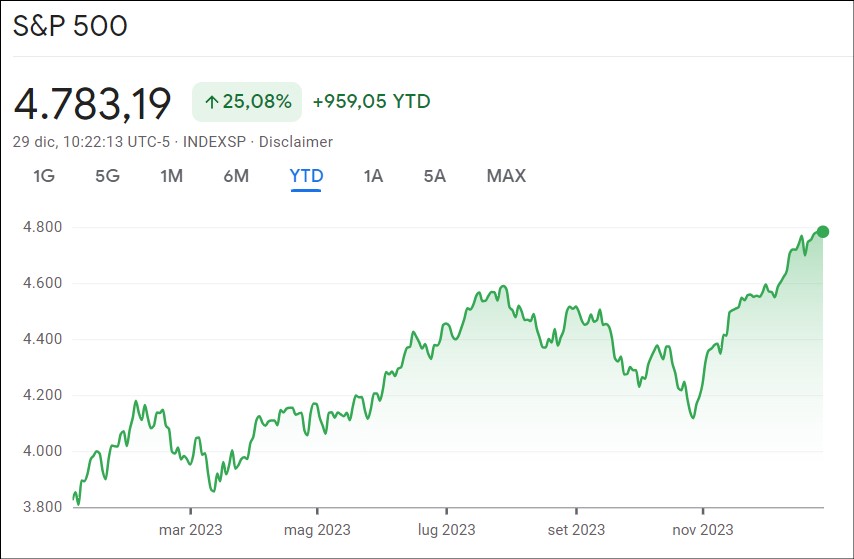Viewport: 854px width, 559px height.
Task: Click the 4.783,19 index value
Action: [93, 103]
